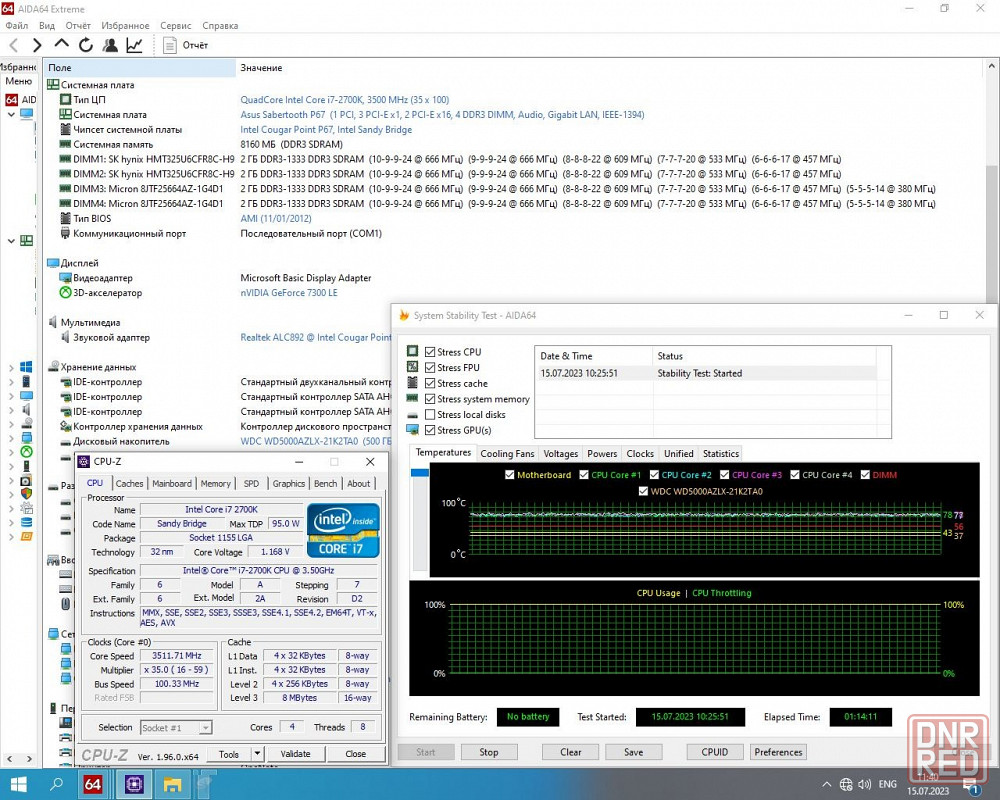Click the AIDA64 vertical scrollbar up arrow
This screenshot has width=1000, height=800.
(x=992, y=66)
